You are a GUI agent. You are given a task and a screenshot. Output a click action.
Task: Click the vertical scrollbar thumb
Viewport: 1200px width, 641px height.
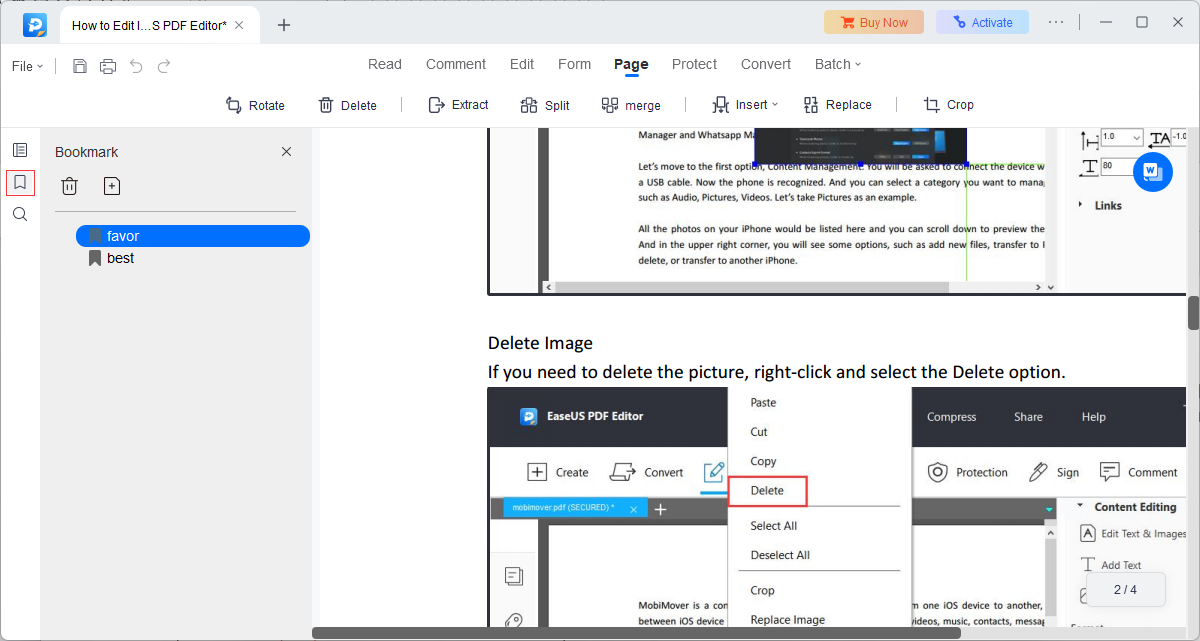1193,313
